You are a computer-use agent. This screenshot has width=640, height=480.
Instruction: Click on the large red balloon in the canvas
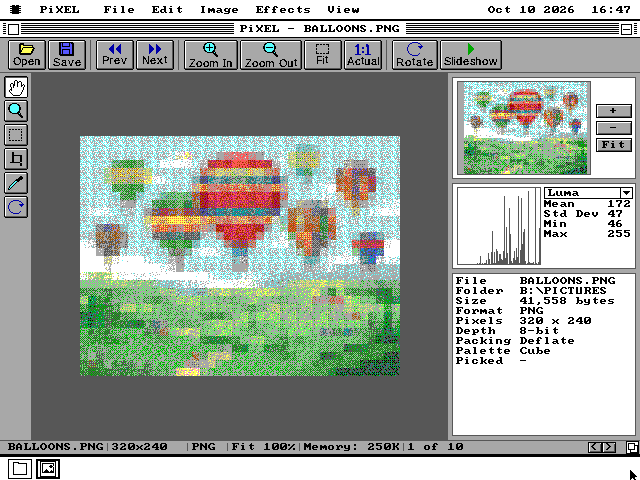(x=240, y=202)
